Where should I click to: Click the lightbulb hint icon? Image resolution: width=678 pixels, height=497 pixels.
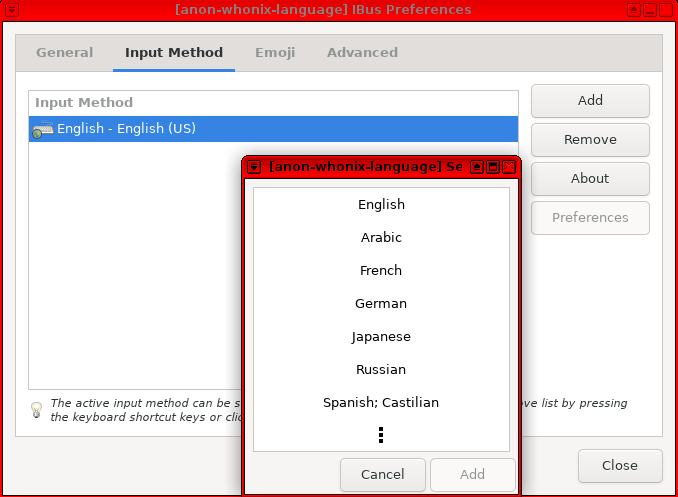coord(36,409)
